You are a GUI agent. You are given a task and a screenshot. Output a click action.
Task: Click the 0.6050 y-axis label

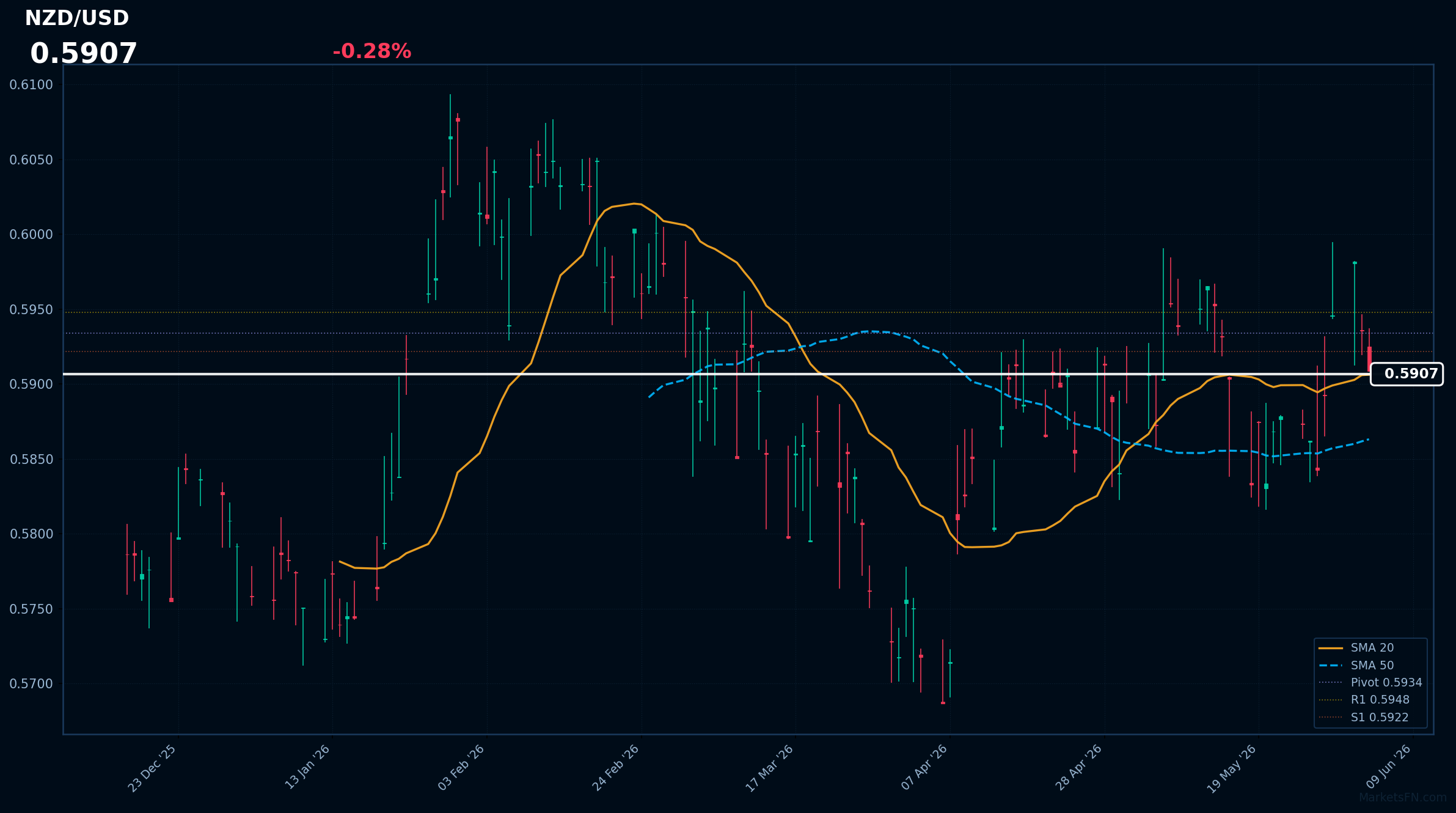click(31, 160)
